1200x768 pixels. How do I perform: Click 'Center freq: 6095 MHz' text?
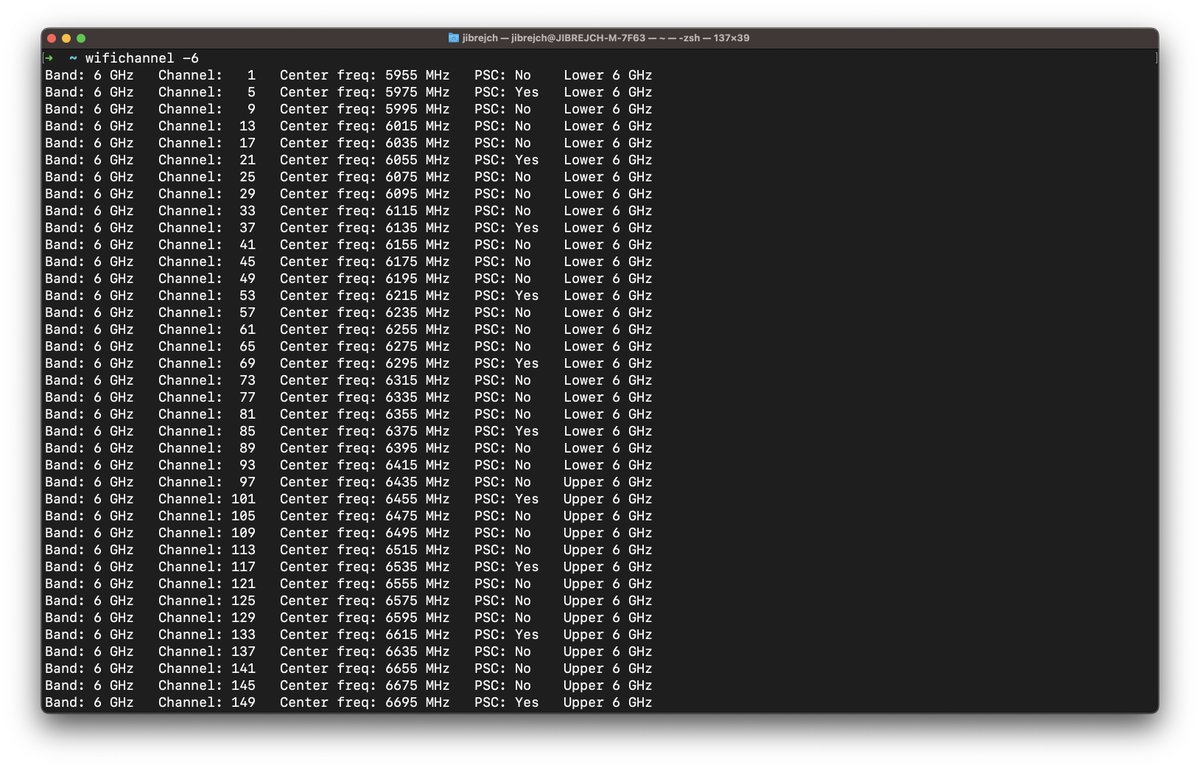pyautogui.click(x=364, y=194)
